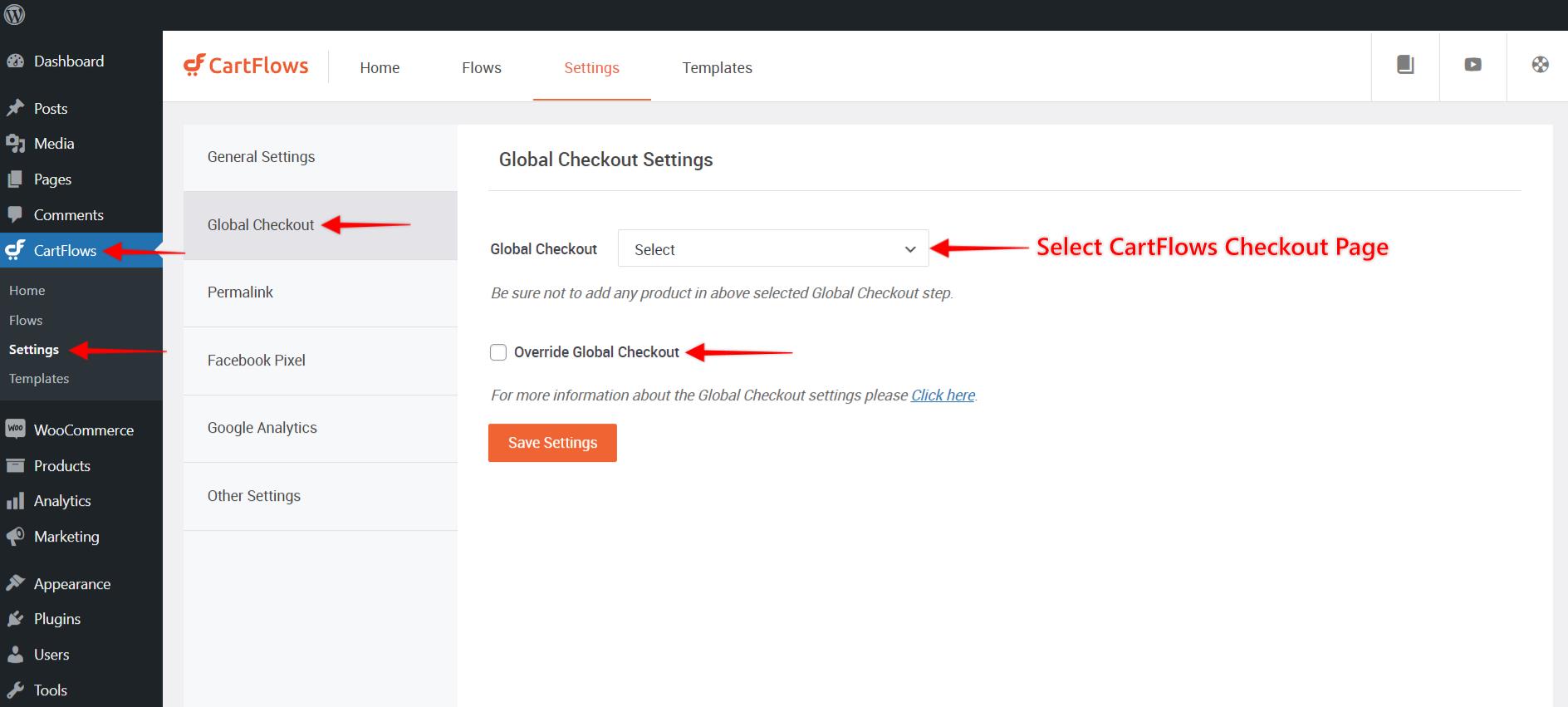Open Plugins in the admin sidebar

(x=56, y=619)
